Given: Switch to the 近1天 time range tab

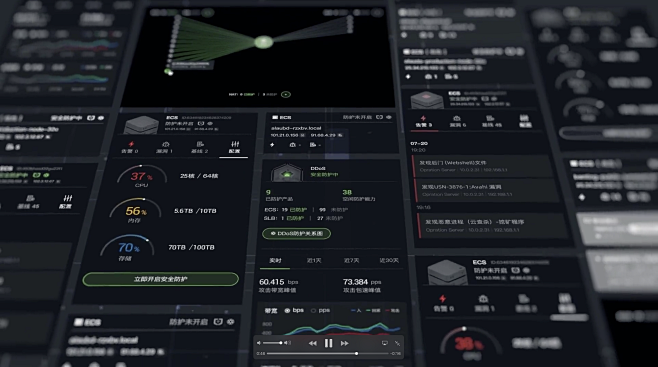Looking at the screenshot, I should click(314, 260).
